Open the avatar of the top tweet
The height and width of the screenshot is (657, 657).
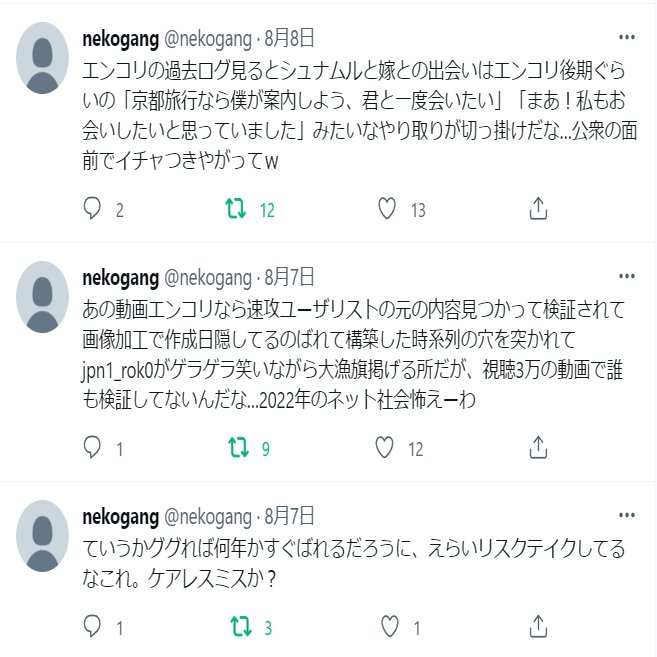(43, 58)
